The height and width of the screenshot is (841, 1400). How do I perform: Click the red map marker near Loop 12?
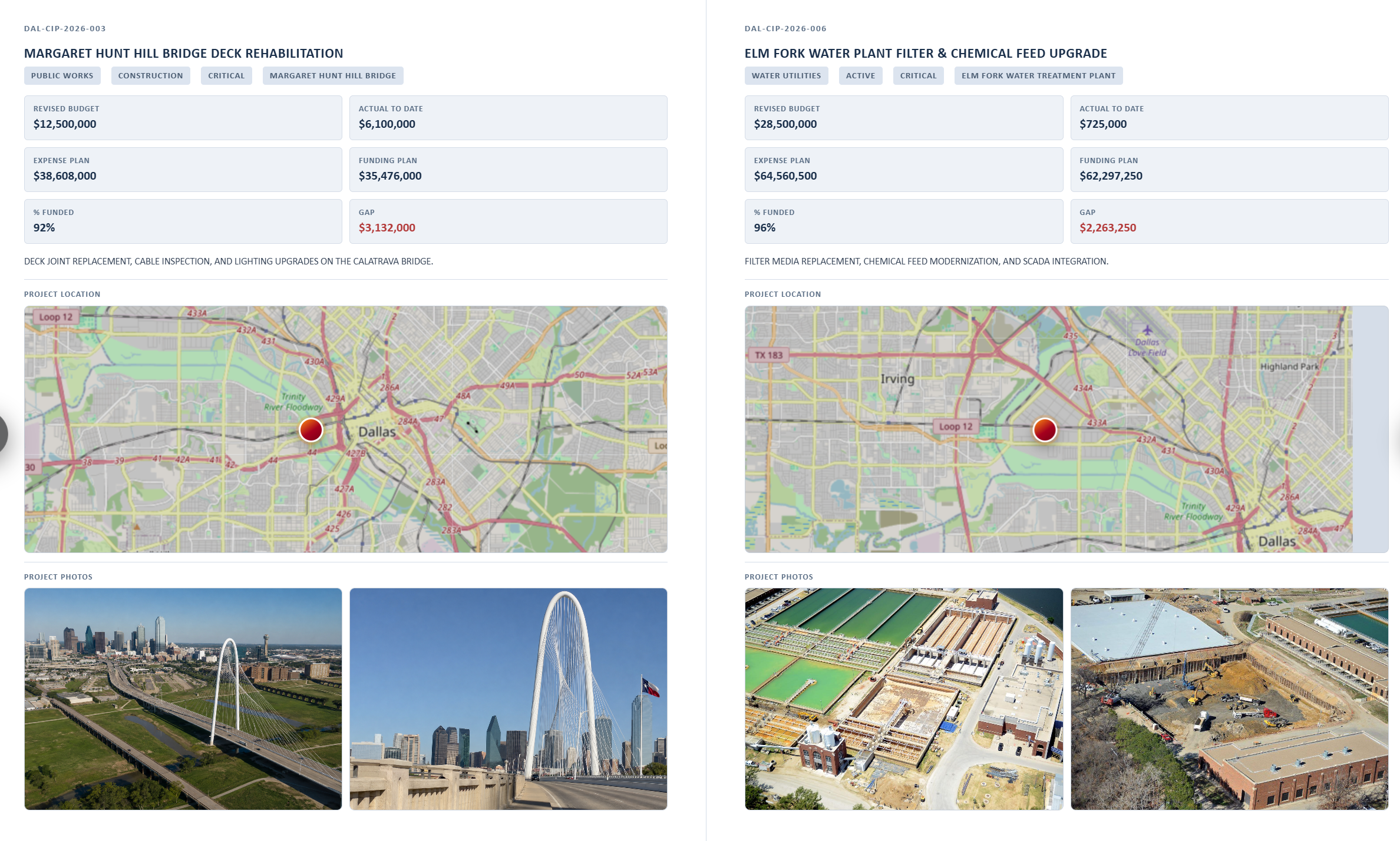coord(1044,430)
